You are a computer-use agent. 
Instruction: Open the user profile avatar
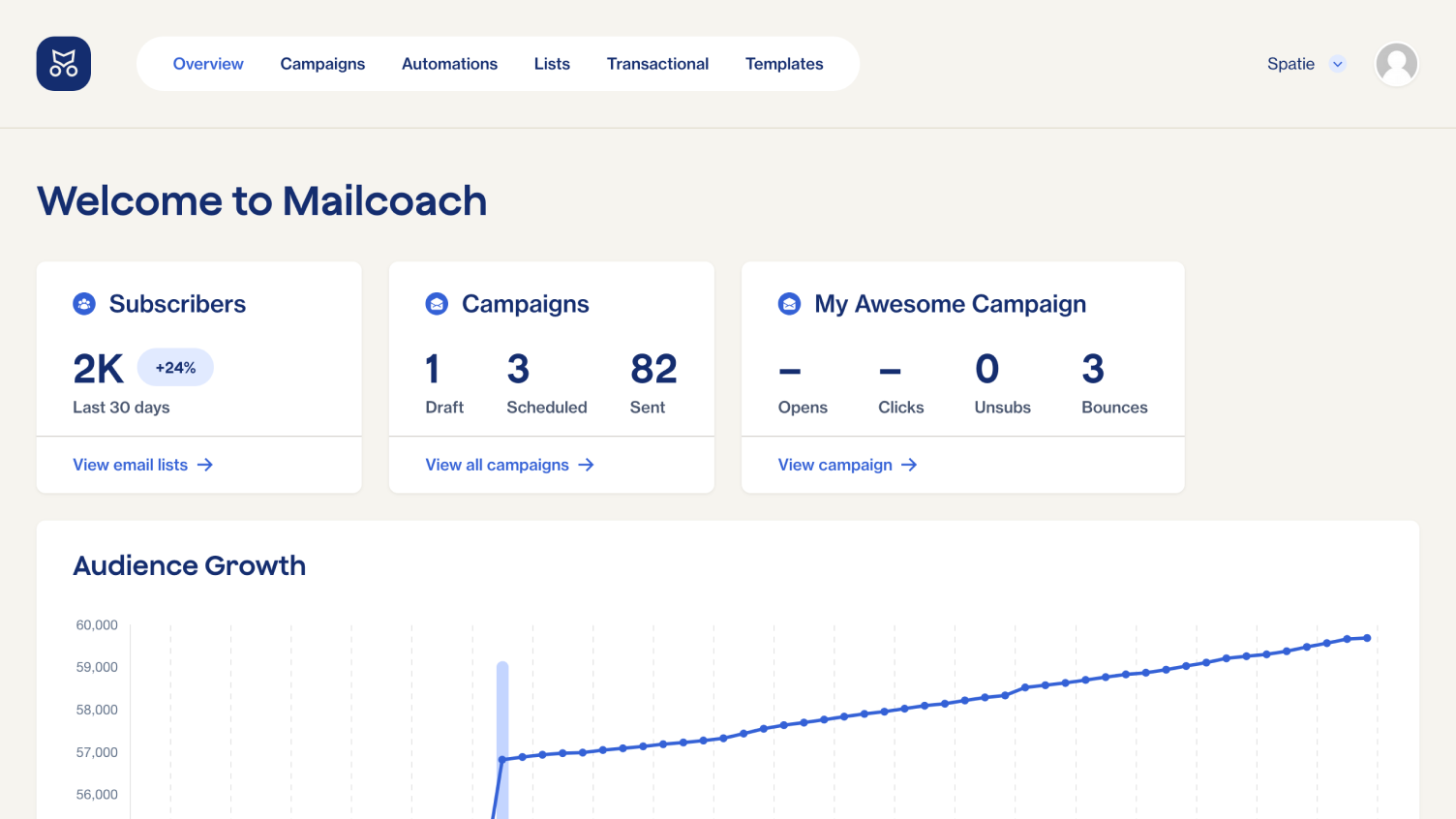click(1396, 64)
